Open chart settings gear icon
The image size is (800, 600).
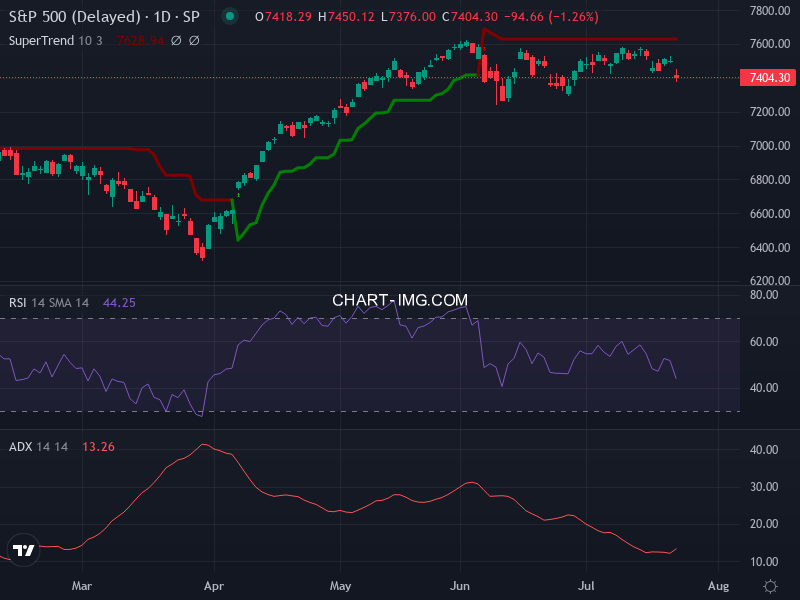point(770,586)
